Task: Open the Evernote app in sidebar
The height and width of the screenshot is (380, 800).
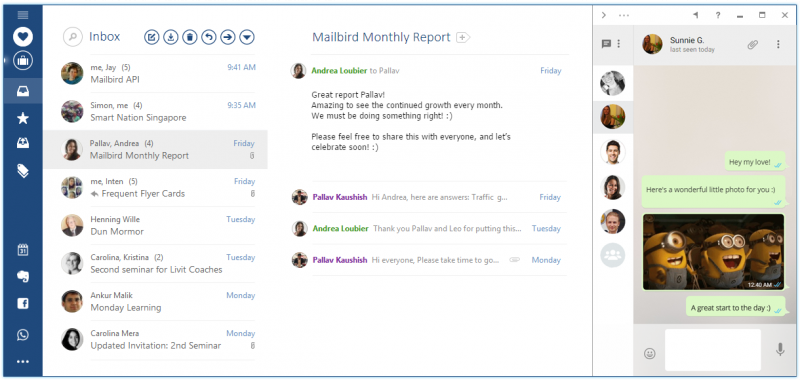Action: point(22,276)
